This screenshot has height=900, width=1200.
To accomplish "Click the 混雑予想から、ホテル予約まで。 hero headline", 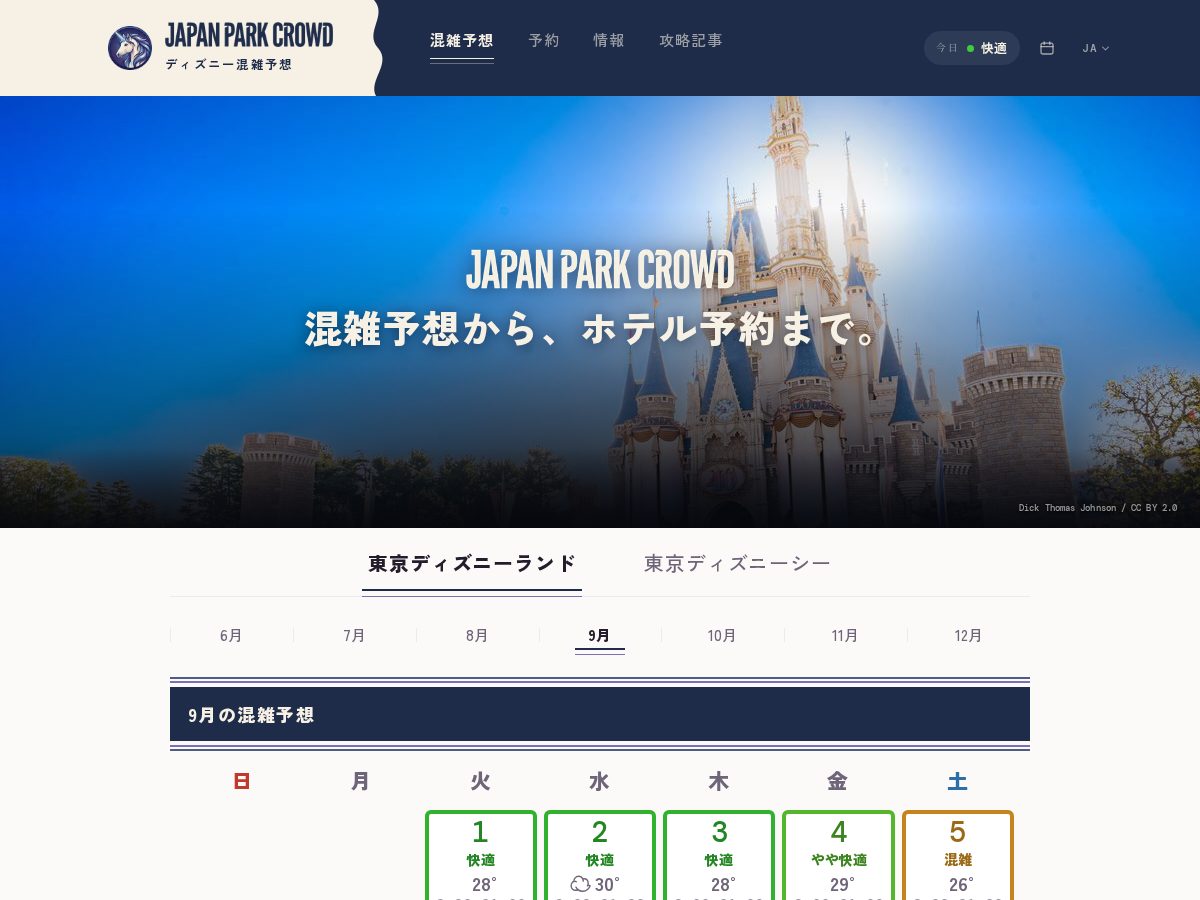I will pos(592,330).
